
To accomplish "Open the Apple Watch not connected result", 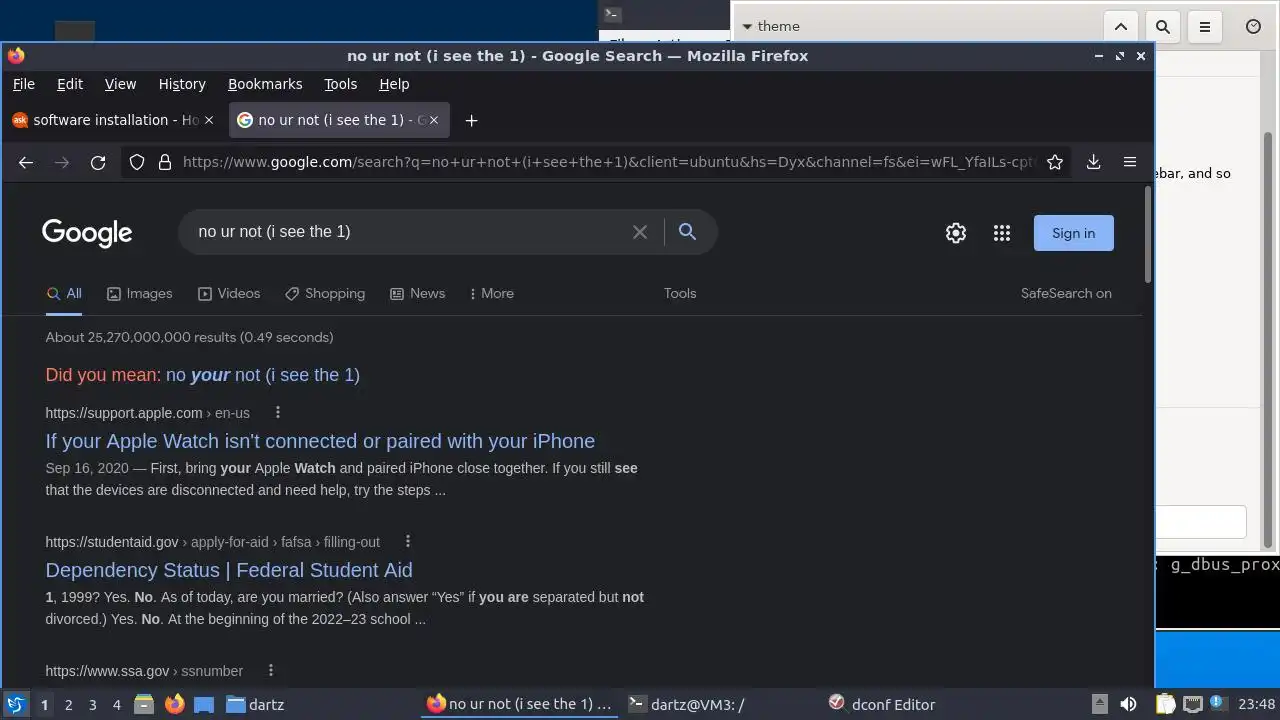I will [320, 441].
